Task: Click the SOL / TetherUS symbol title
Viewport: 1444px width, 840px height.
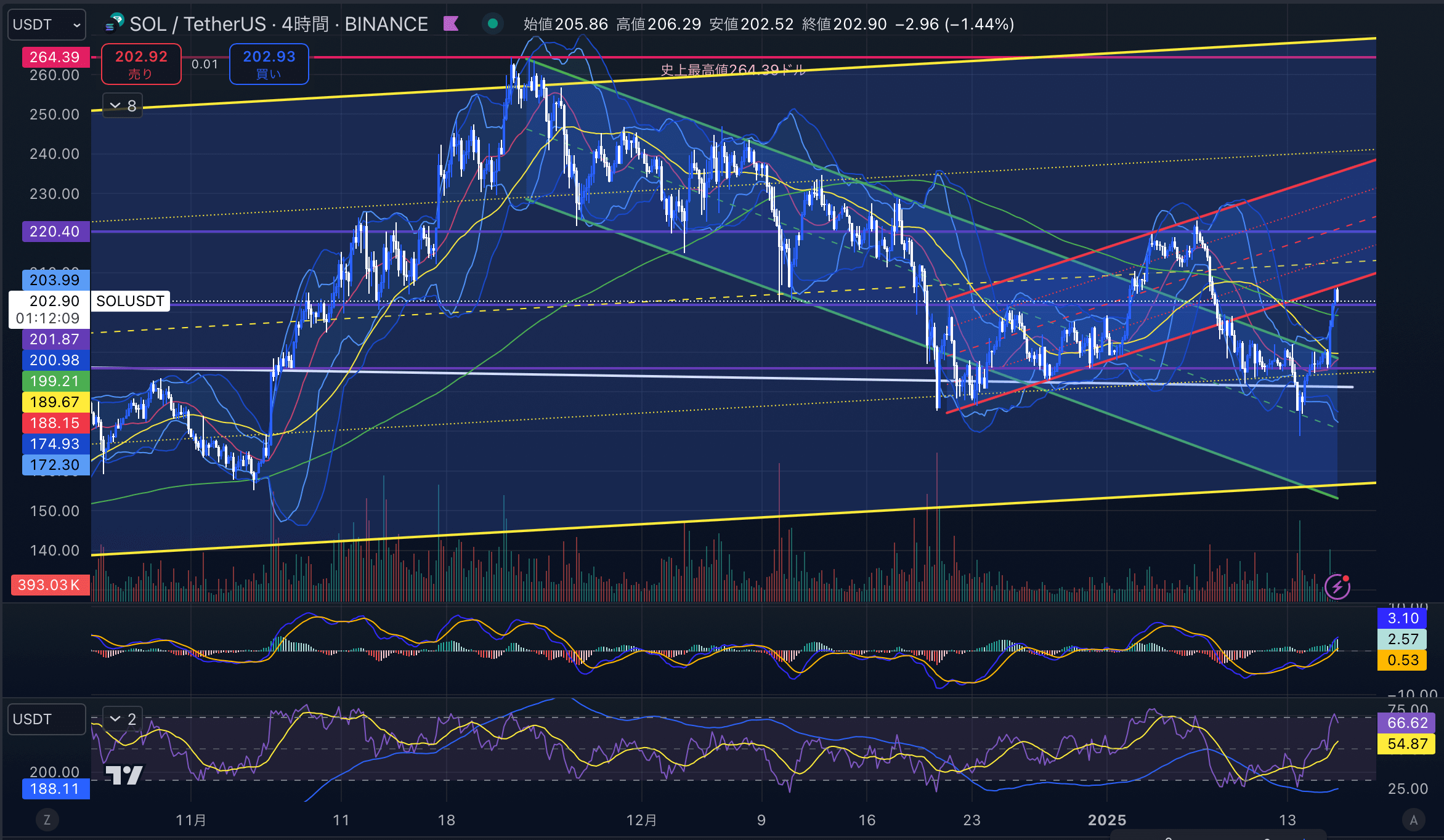Action: click(197, 24)
